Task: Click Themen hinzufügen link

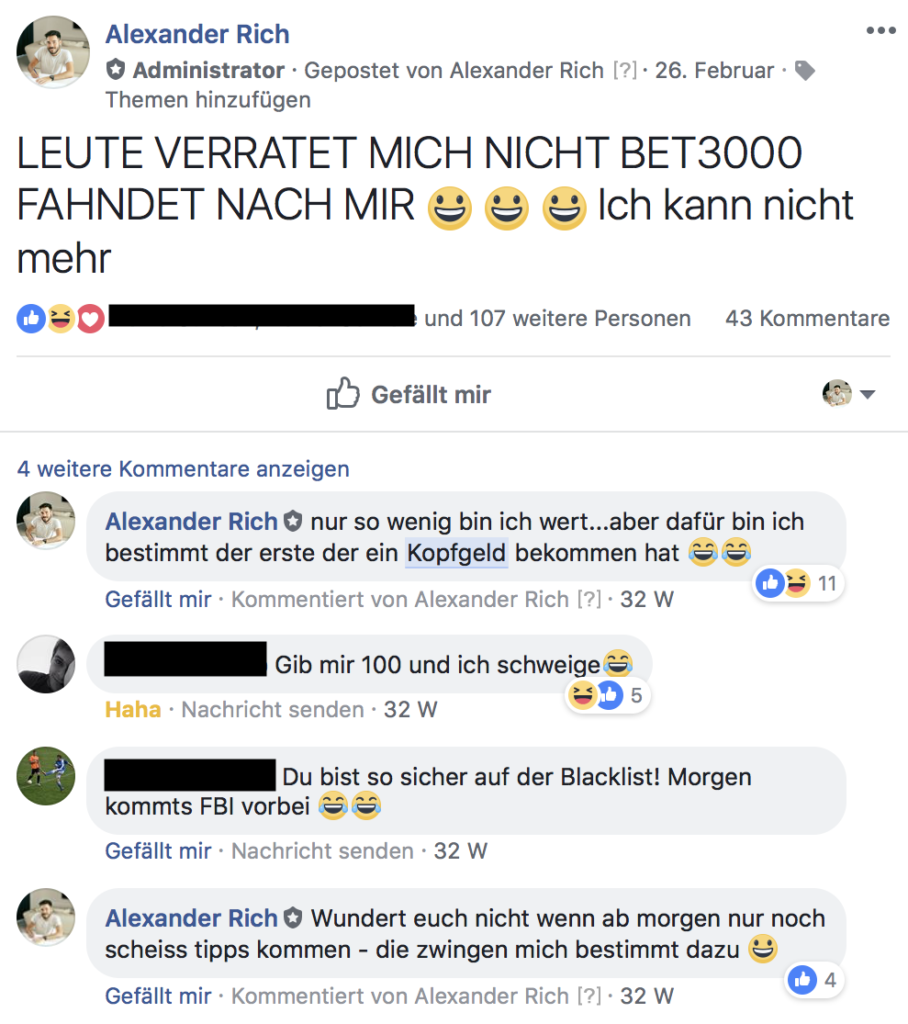Action: (208, 100)
